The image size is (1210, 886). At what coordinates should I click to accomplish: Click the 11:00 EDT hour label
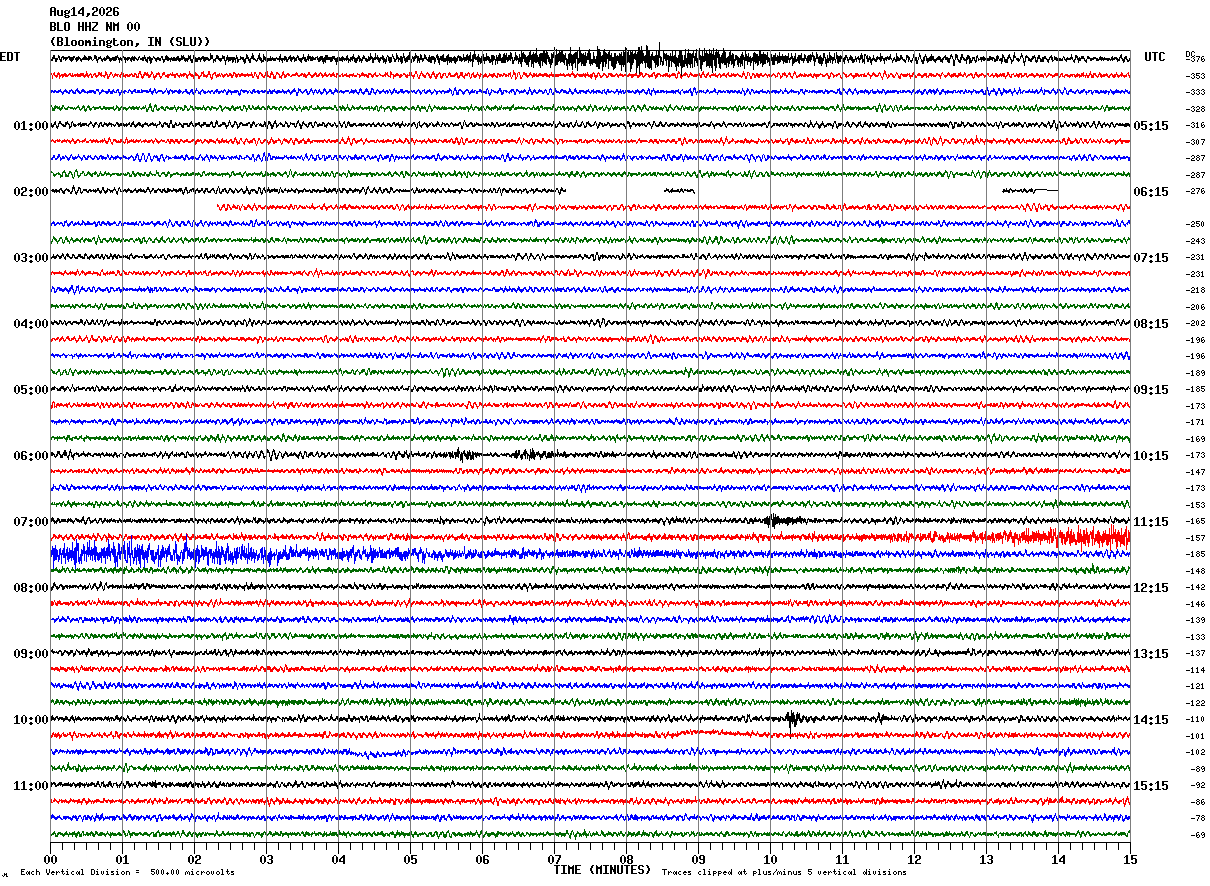pyautogui.click(x=31, y=786)
